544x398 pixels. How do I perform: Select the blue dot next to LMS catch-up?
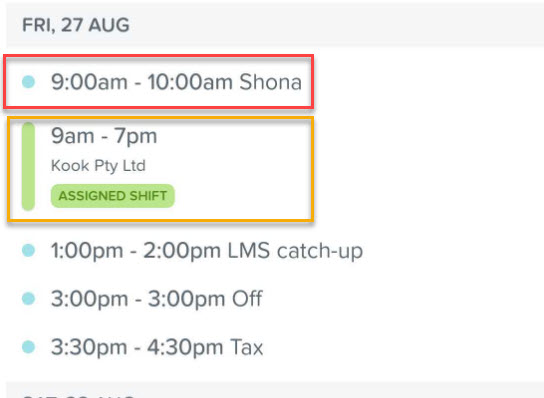[x=28, y=250]
